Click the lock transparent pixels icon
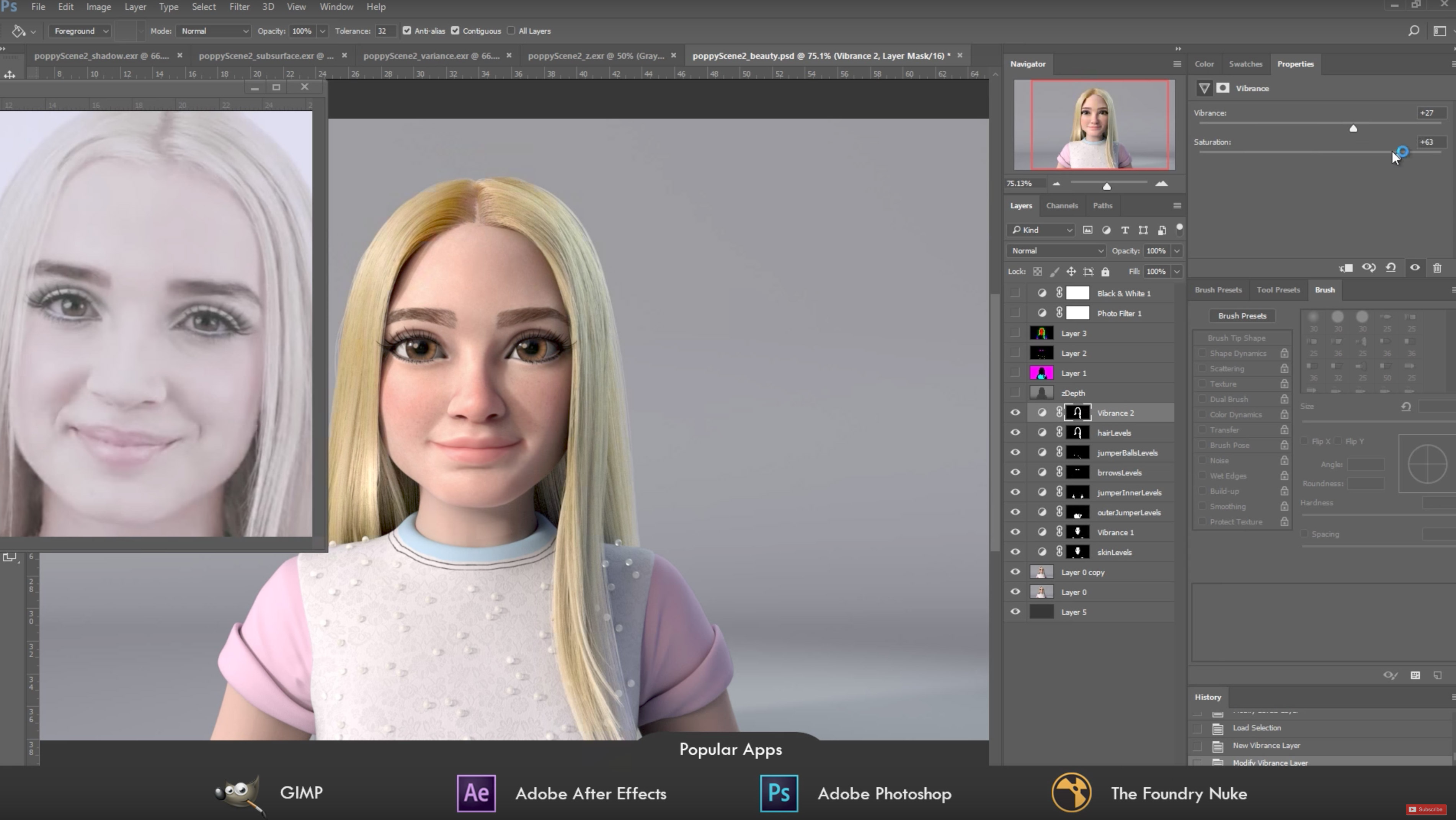Screen dimensions: 1456x820 (1037, 272)
